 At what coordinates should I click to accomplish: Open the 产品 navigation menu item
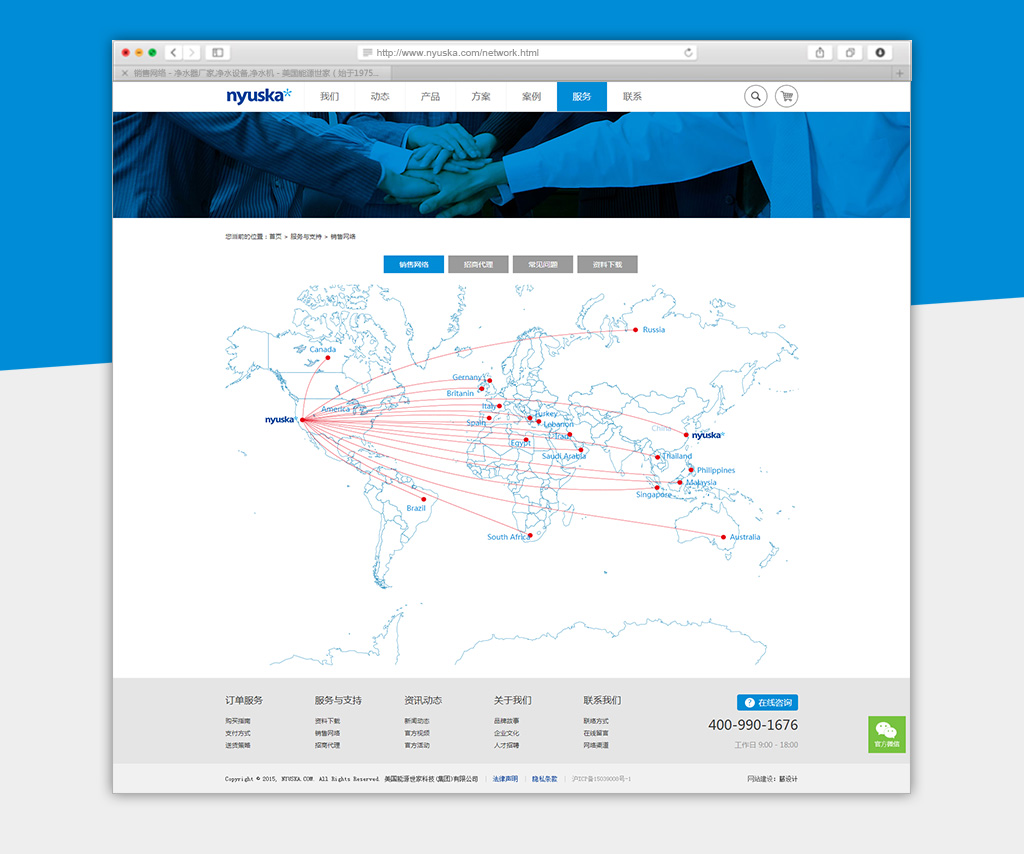tap(430, 96)
